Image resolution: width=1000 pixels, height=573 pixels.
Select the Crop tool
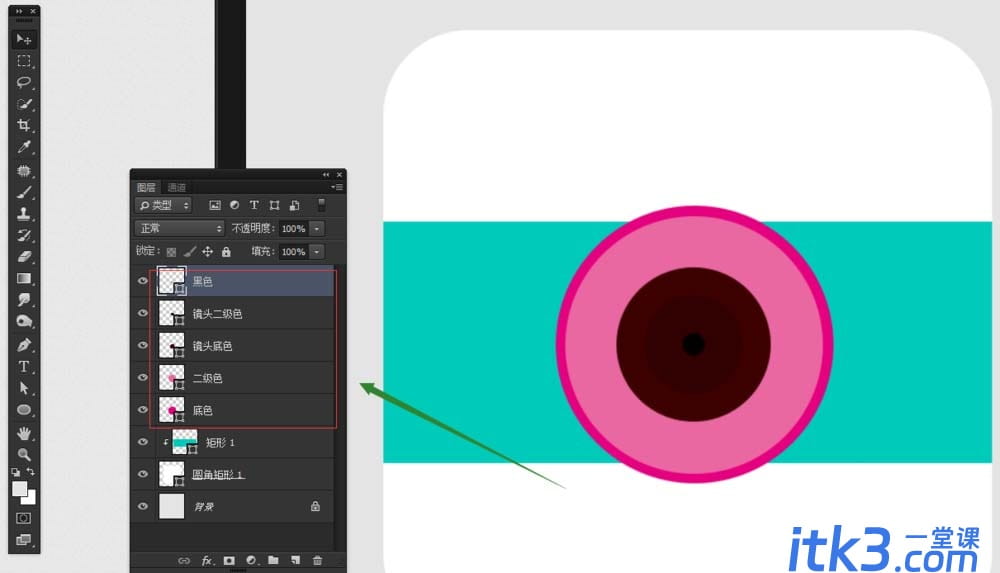tap(24, 125)
